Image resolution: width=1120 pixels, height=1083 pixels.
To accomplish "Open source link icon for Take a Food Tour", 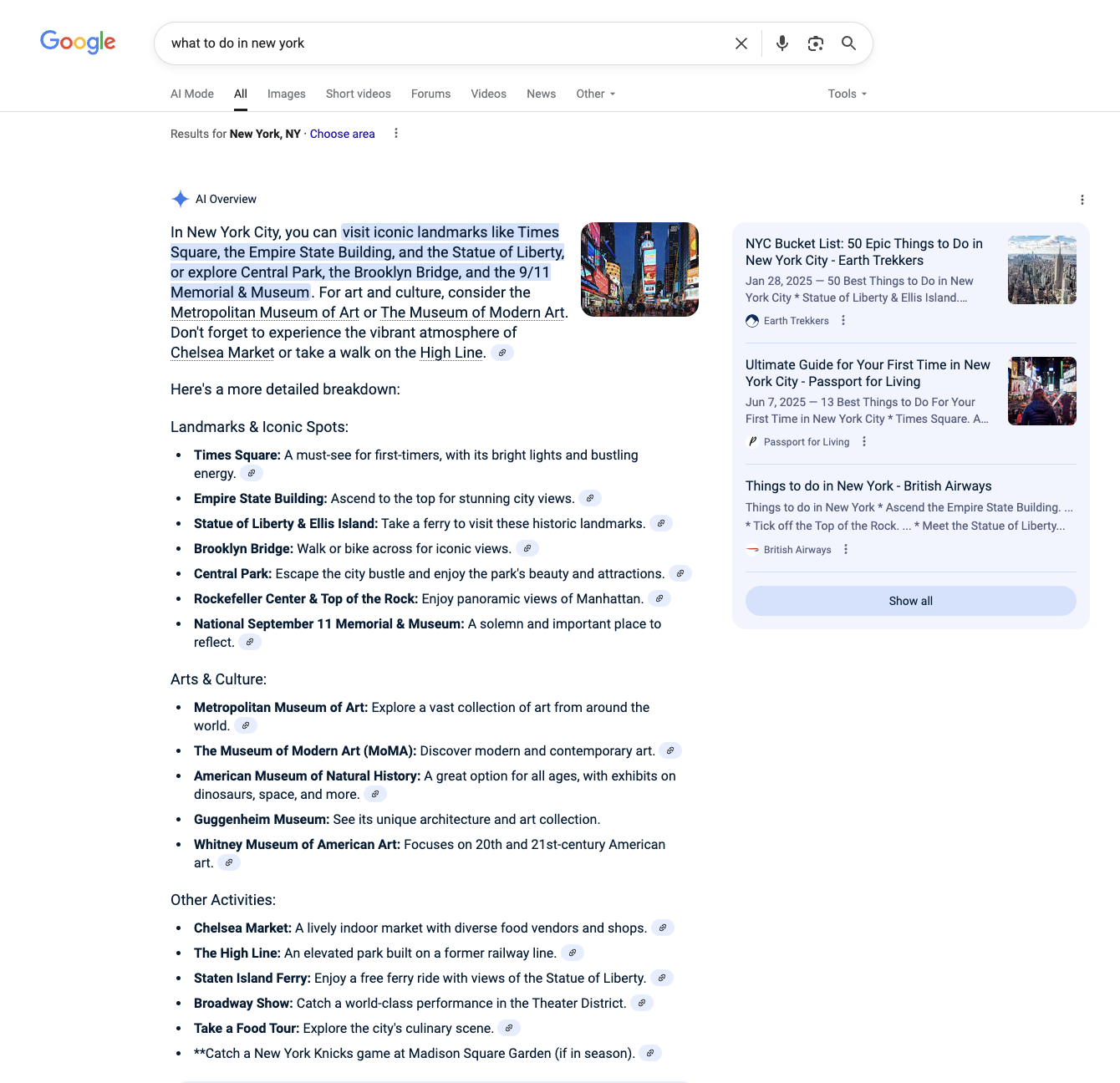I will click(x=509, y=1028).
